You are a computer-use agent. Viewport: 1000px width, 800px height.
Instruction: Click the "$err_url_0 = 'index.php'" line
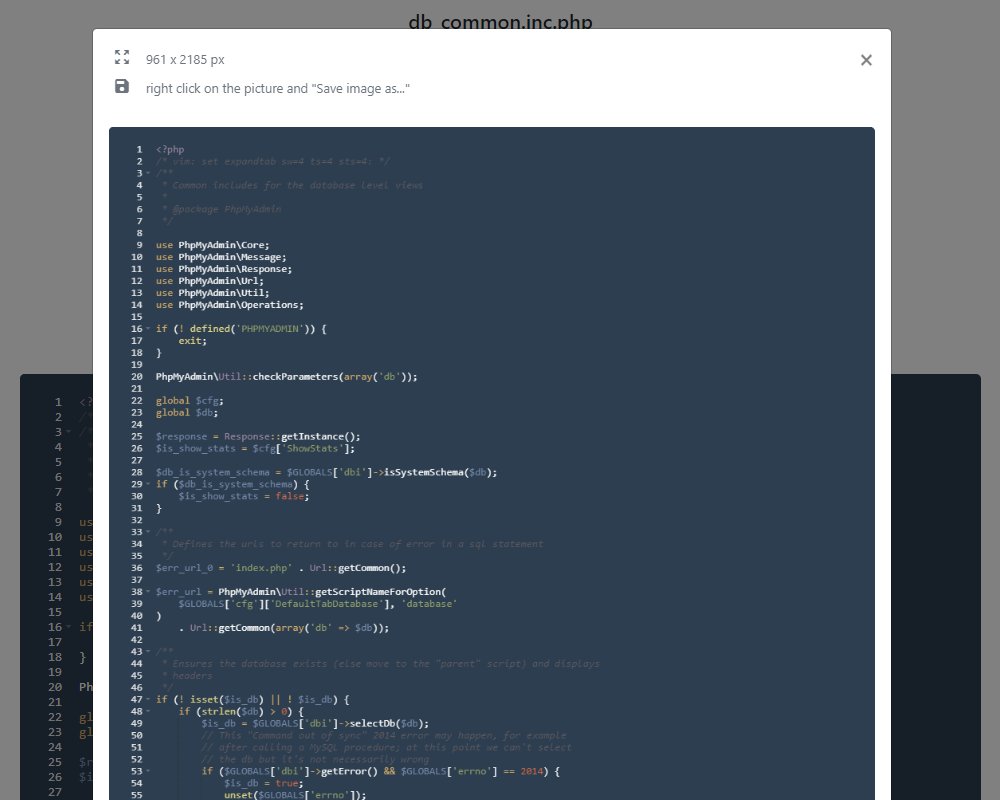pos(281,568)
